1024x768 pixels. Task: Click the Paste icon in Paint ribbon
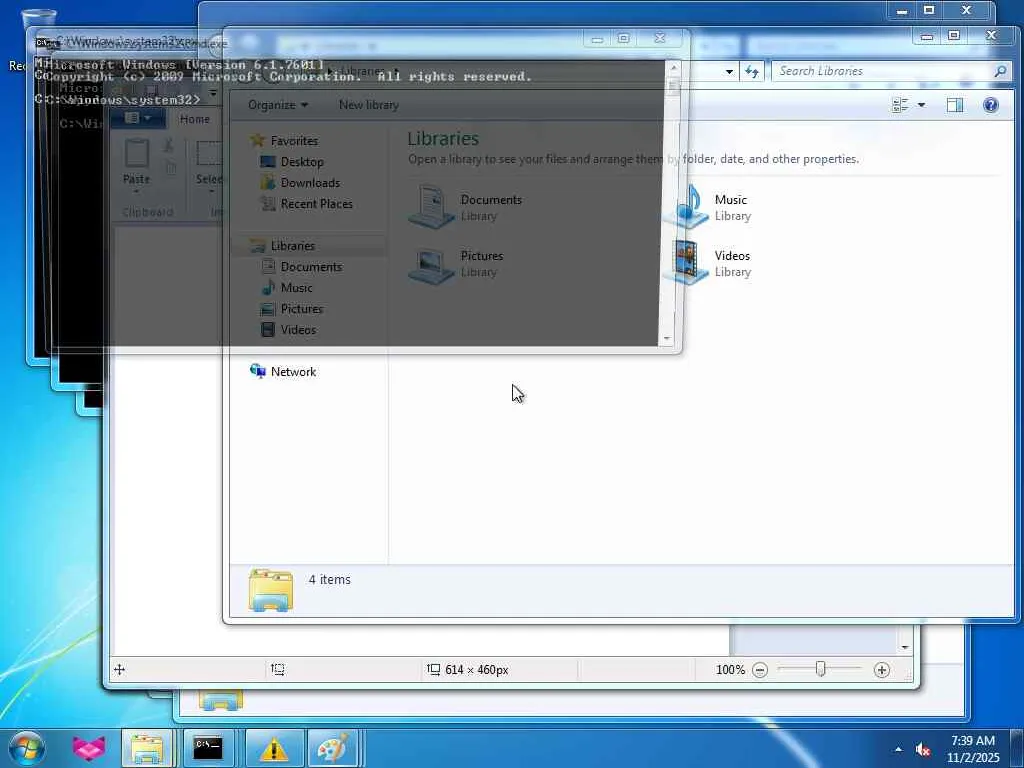(136, 154)
